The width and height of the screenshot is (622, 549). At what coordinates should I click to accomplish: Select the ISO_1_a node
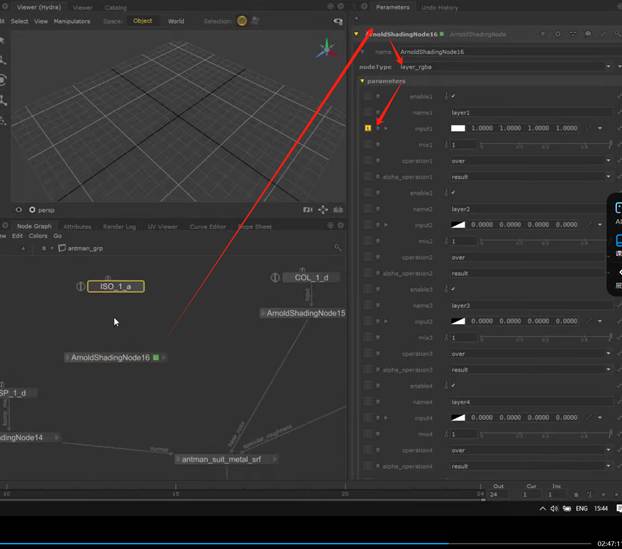coord(116,286)
